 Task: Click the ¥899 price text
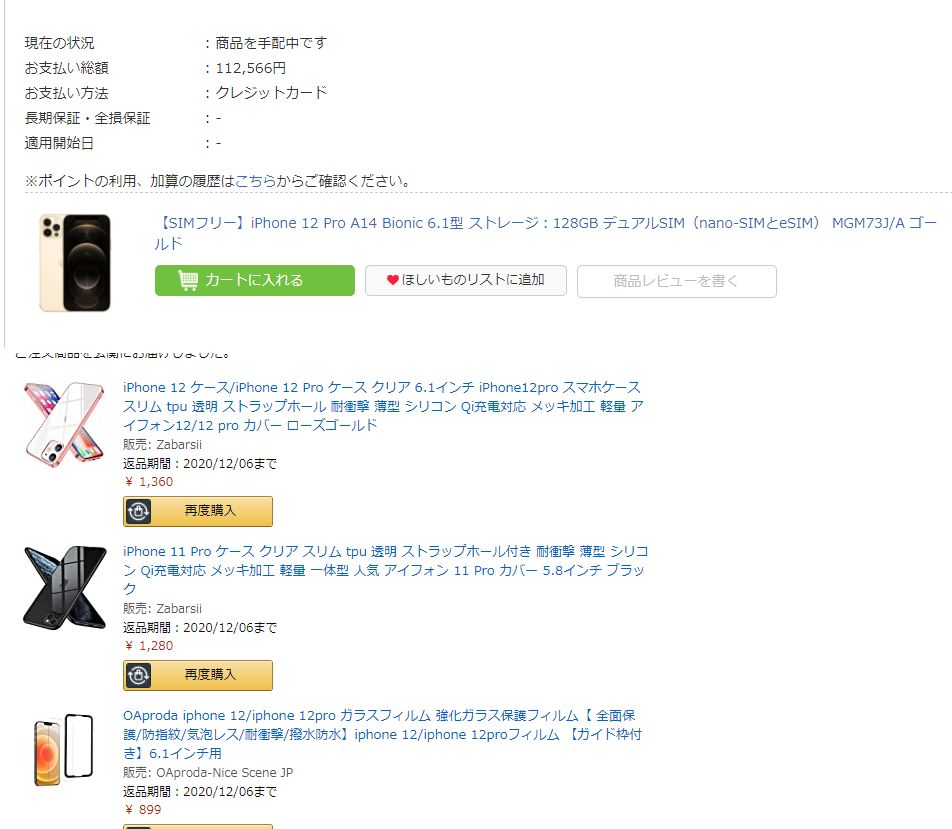[x=143, y=810]
